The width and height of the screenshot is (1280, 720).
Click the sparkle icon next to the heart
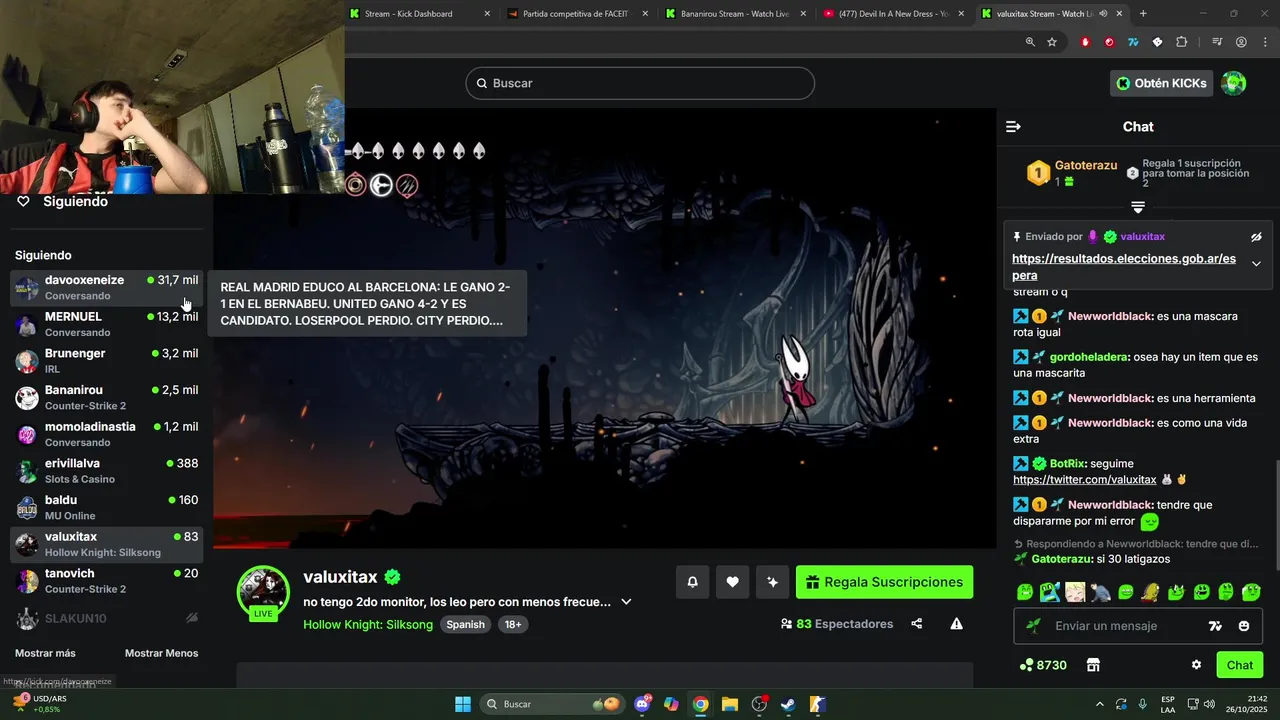[772, 582]
